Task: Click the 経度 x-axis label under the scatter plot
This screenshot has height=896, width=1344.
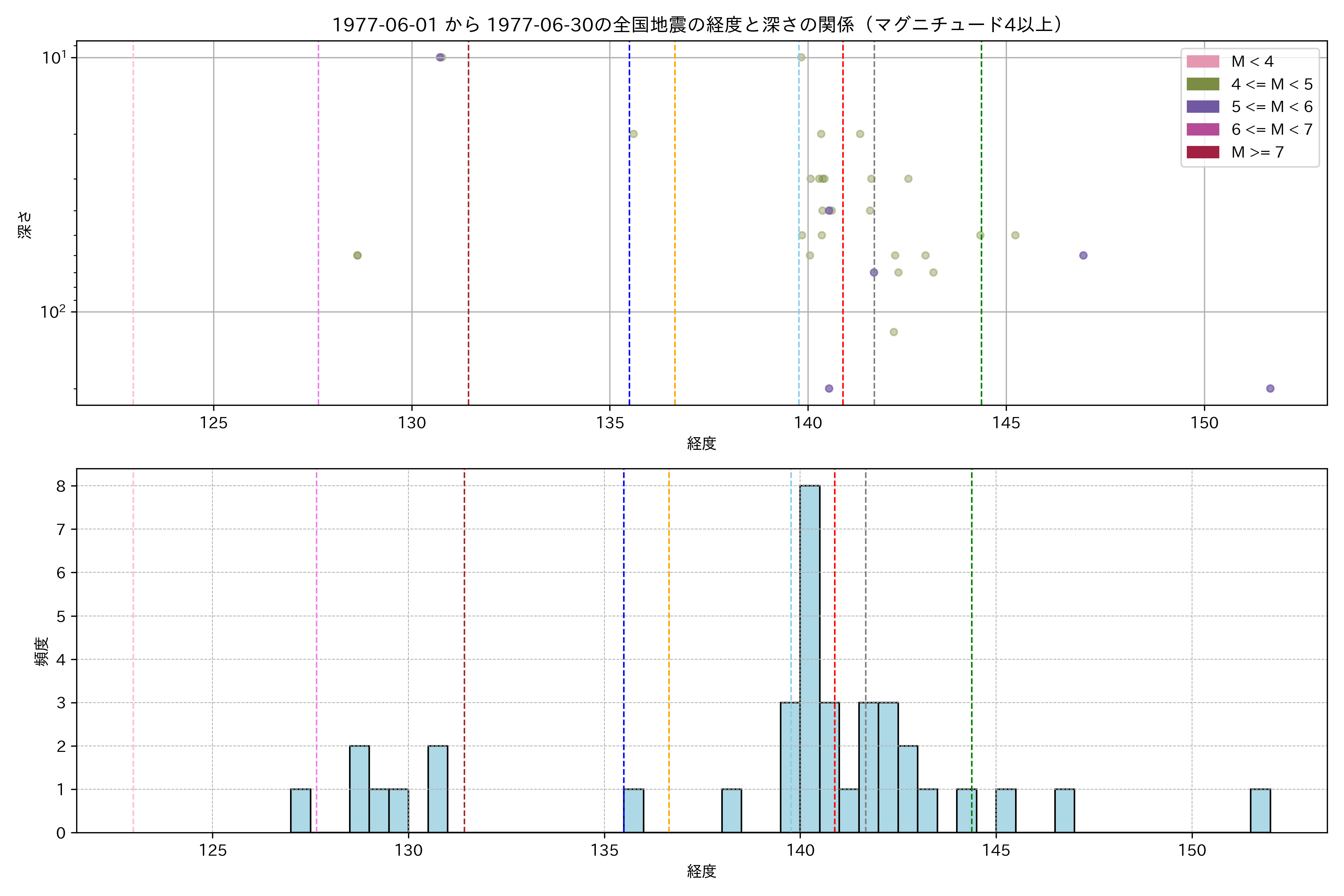Action: click(701, 444)
